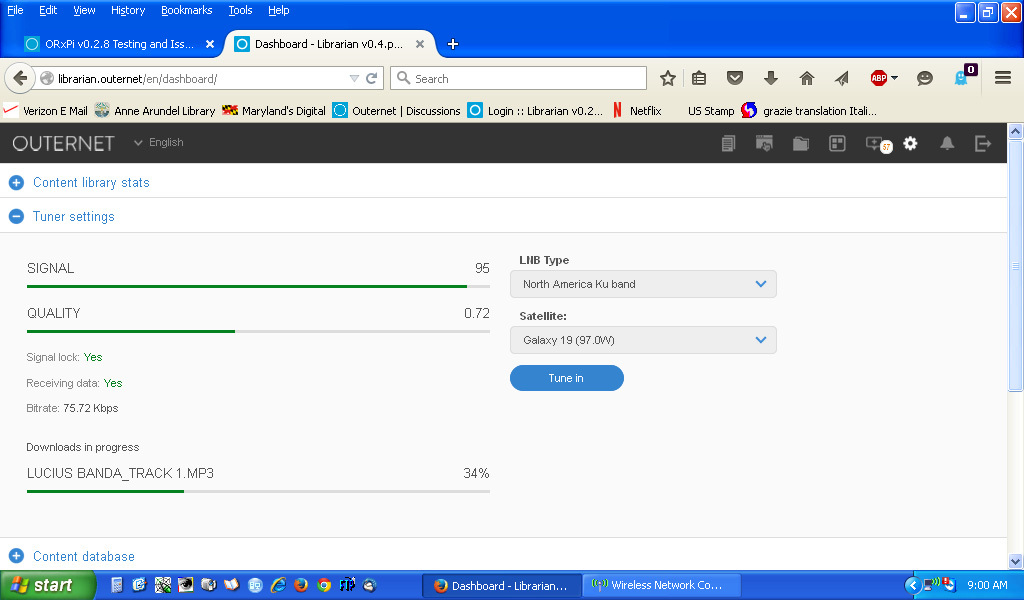Open the Windows start button
This screenshot has height=600, width=1024.
[x=48, y=585]
